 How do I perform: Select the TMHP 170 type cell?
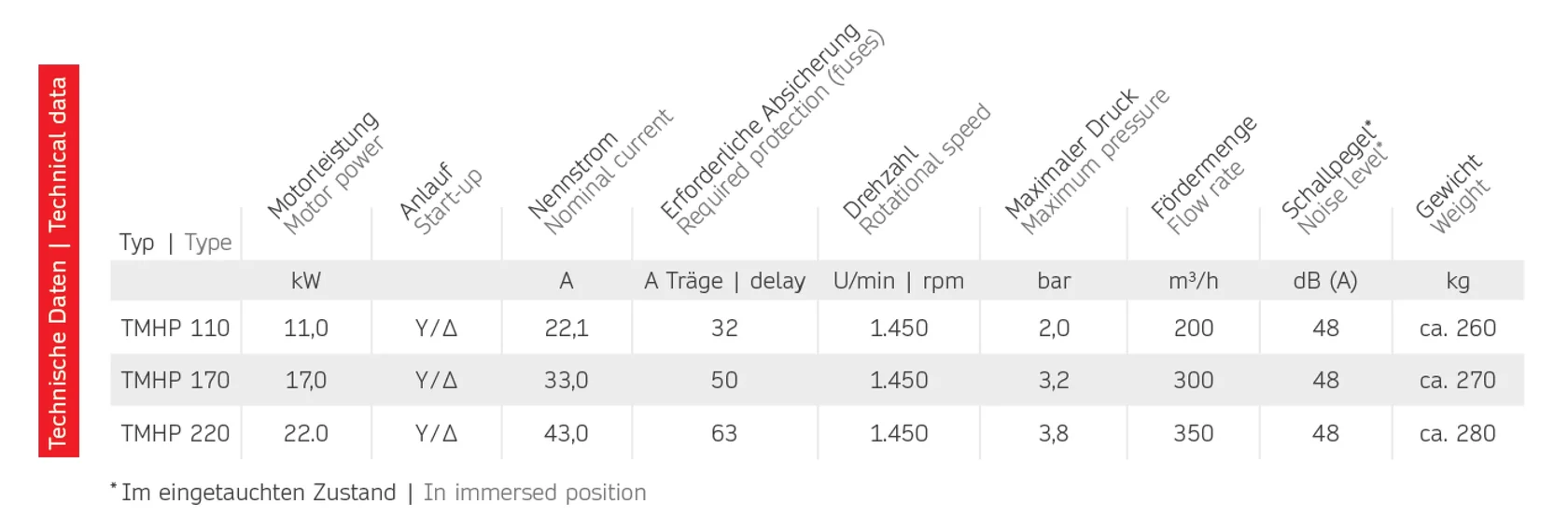click(175, 381)
